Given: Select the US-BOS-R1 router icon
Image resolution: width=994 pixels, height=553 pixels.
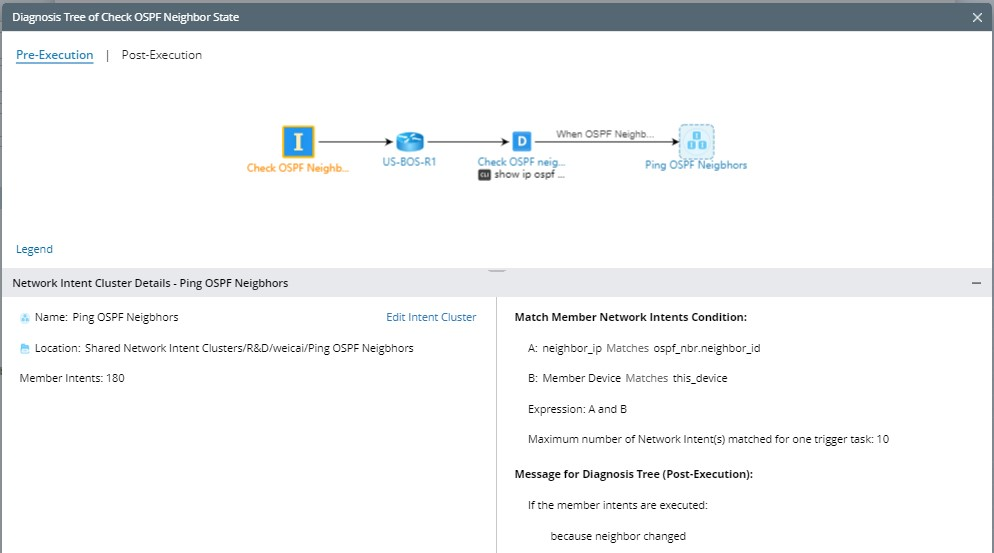Looking at the screenshot, I should [409, 142].
